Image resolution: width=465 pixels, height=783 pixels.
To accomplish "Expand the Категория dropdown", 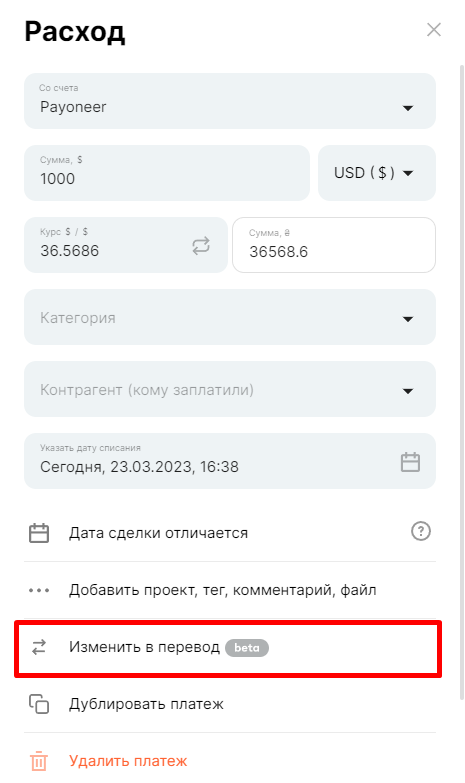I will click(x=230, y=317).
